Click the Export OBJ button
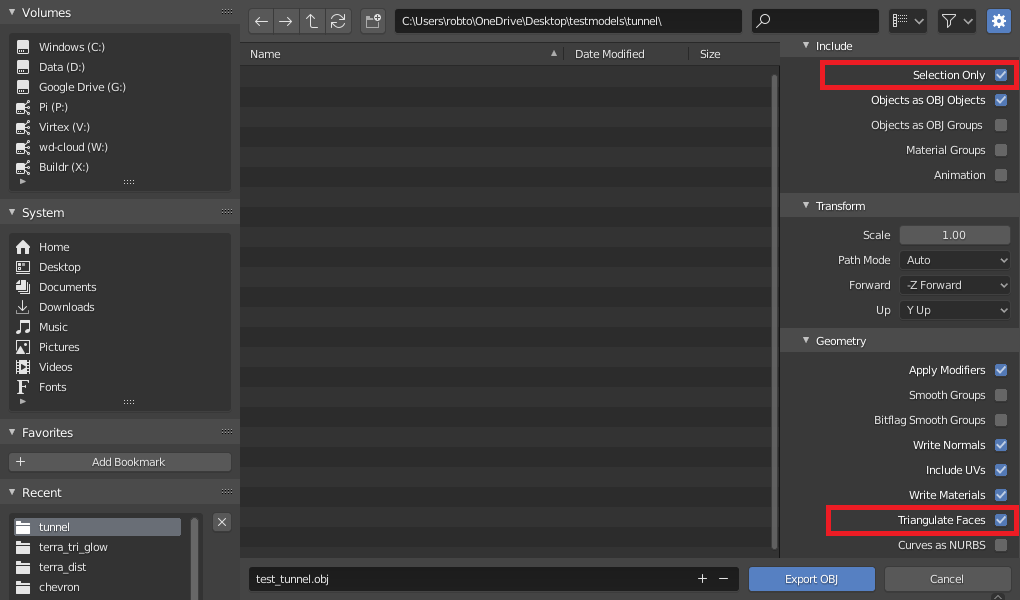The height and width of the screenshot is (600, 1020). [x=811, y=579]
